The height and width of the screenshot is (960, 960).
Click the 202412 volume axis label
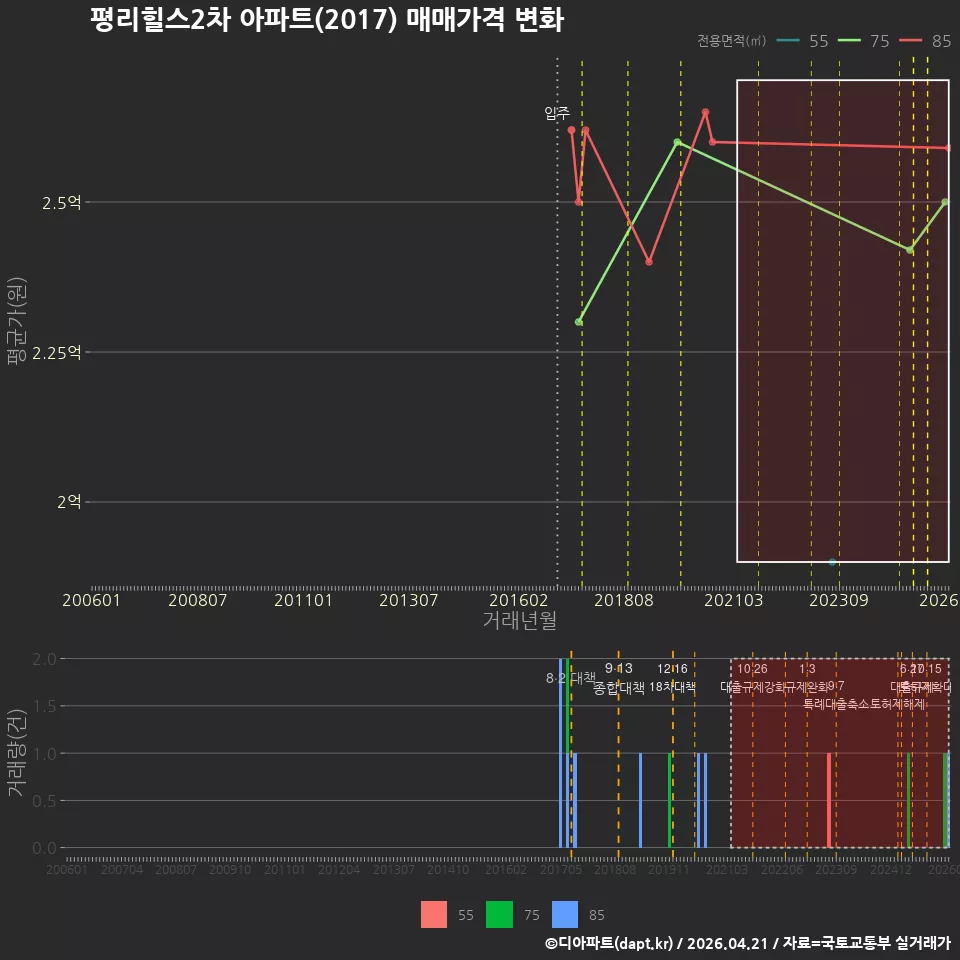click(x=891, y=869)
